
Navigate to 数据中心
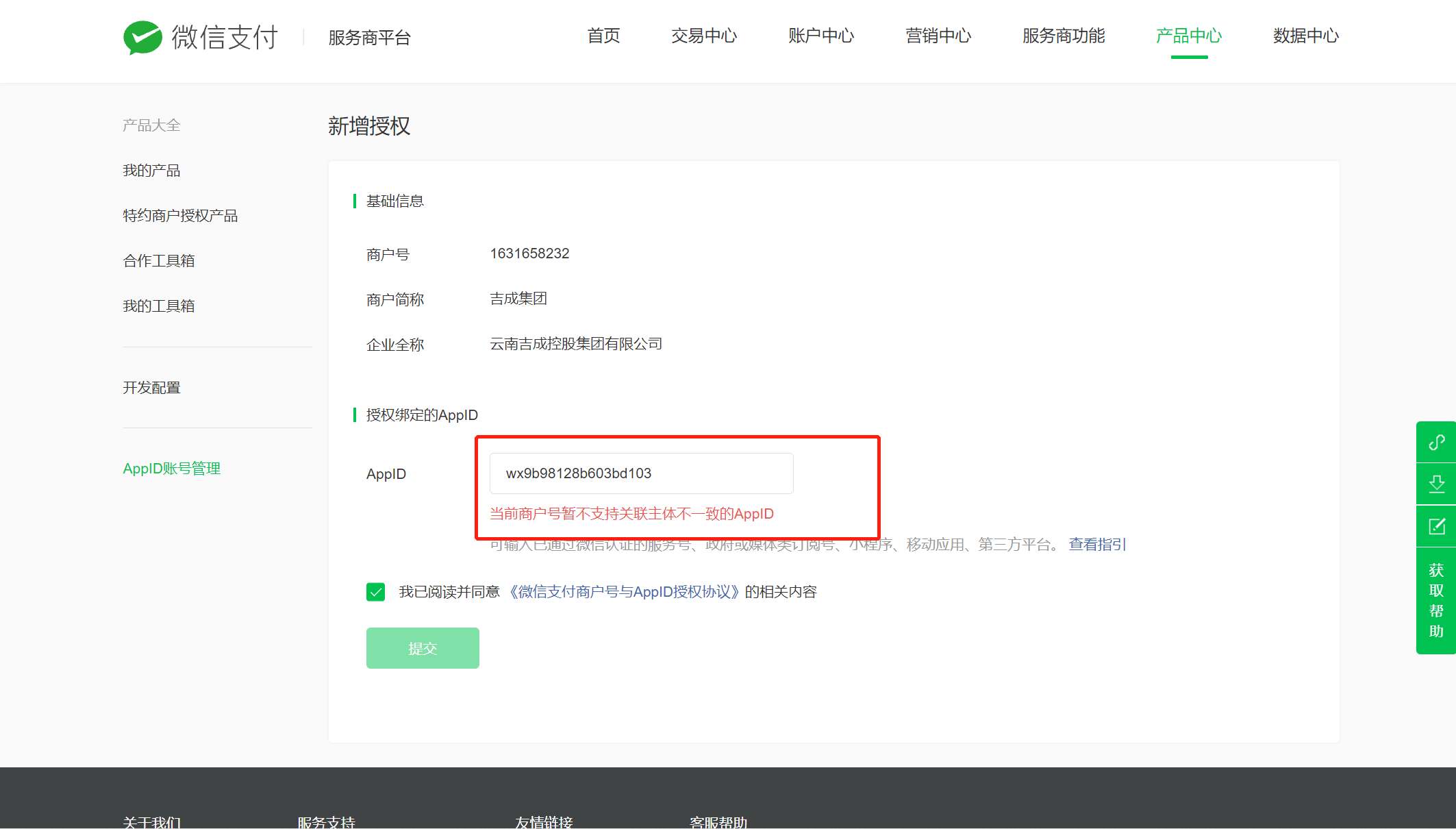(x=1305, y=36)
